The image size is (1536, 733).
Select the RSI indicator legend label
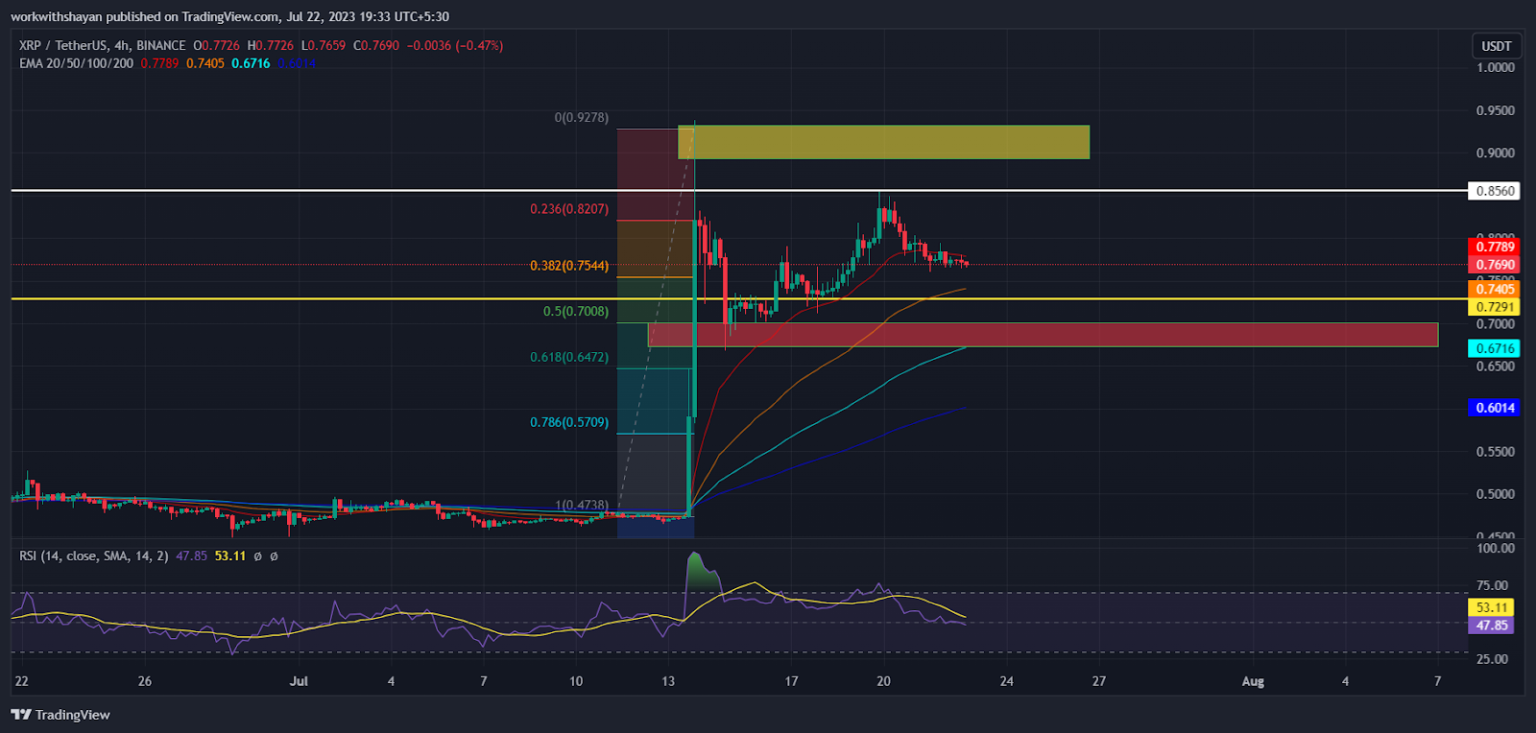point(90,555)
